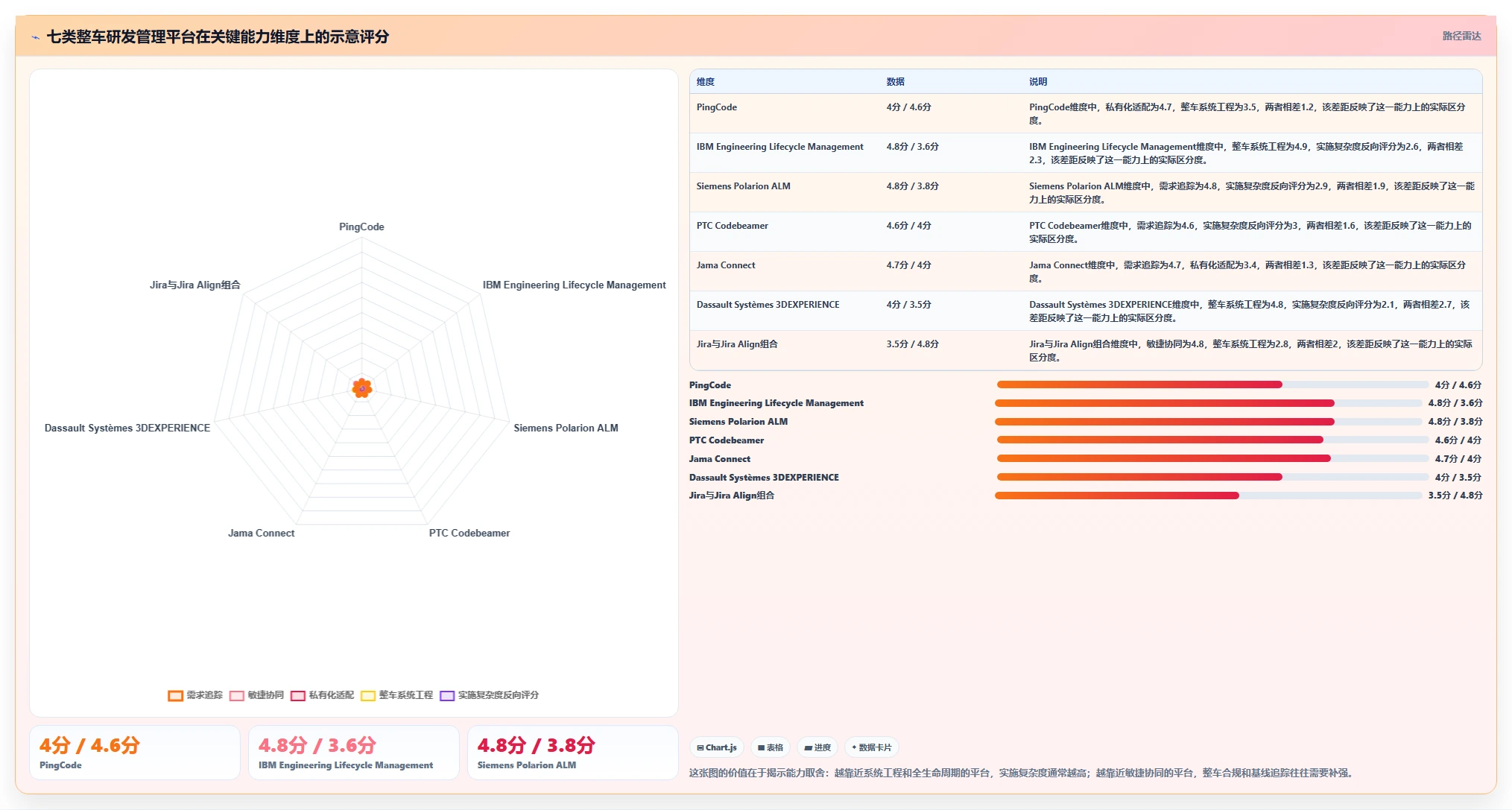Click the 进度 tag chip
This screenshot has height=810, width=1512.
[x=817, y=747]
